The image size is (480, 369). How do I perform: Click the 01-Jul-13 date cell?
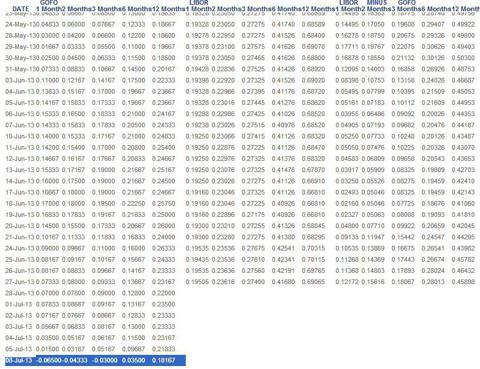[x=19, y=304]
